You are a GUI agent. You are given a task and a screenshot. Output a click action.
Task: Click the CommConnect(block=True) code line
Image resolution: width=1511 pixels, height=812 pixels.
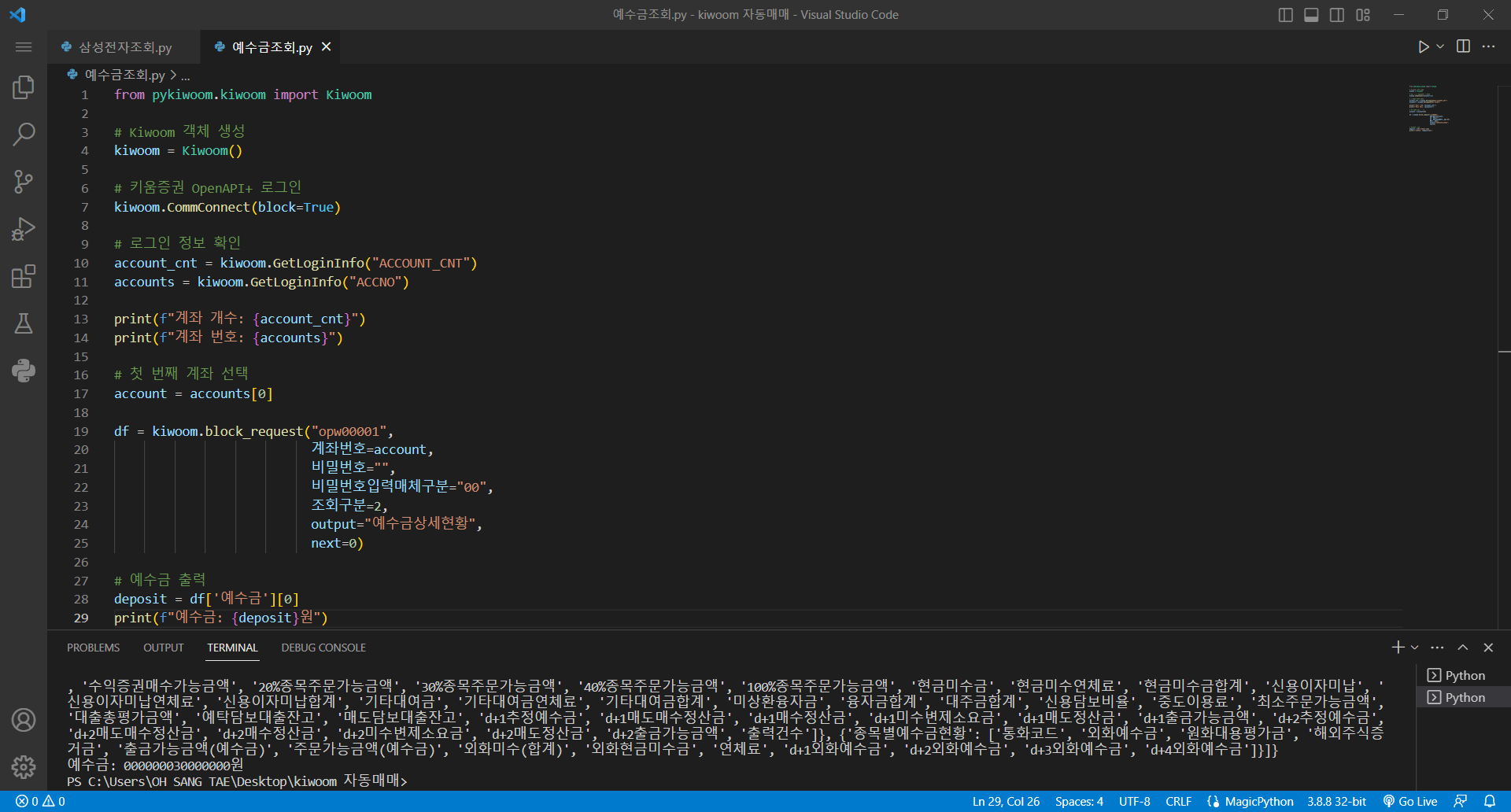pyautogui.click(x=227, y=207)
